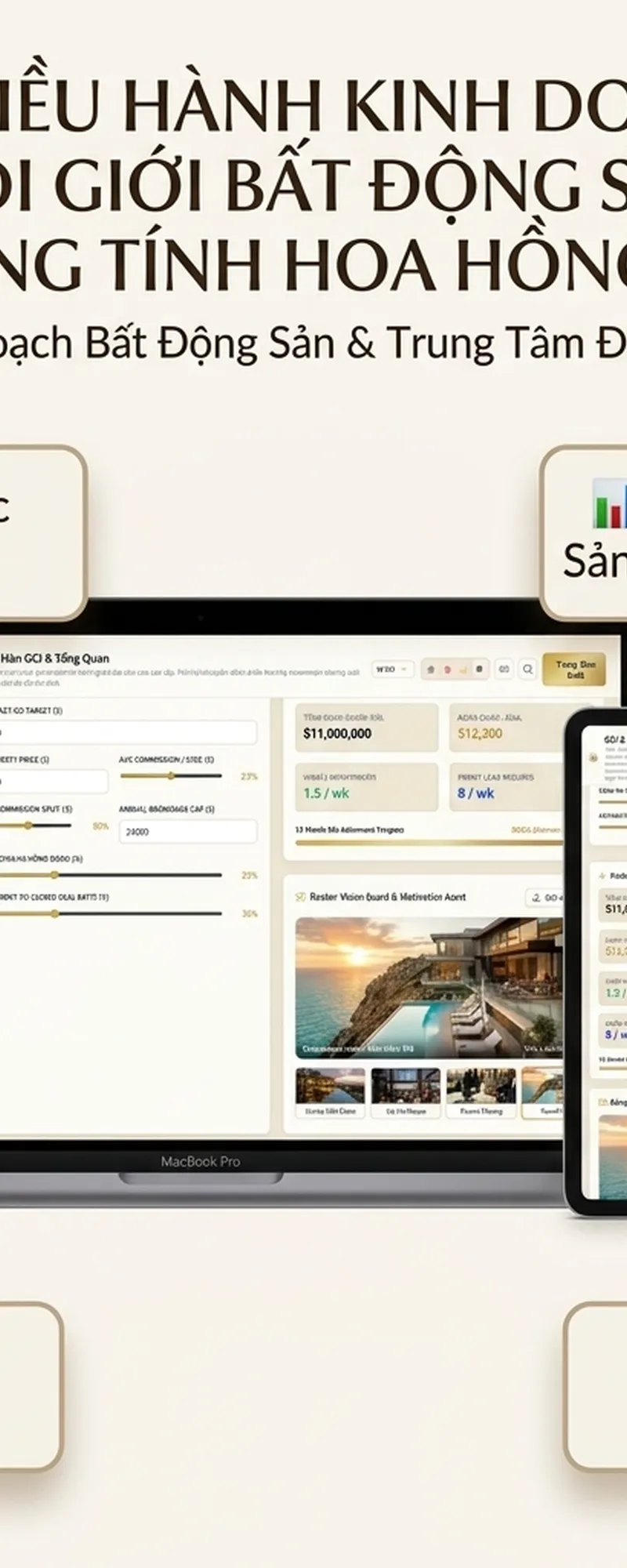This screenshot has height=1568, width=627.
Task: Select the yellow chart icon in toolbar group
Action: pyautogui.click(x=463, y=670)
